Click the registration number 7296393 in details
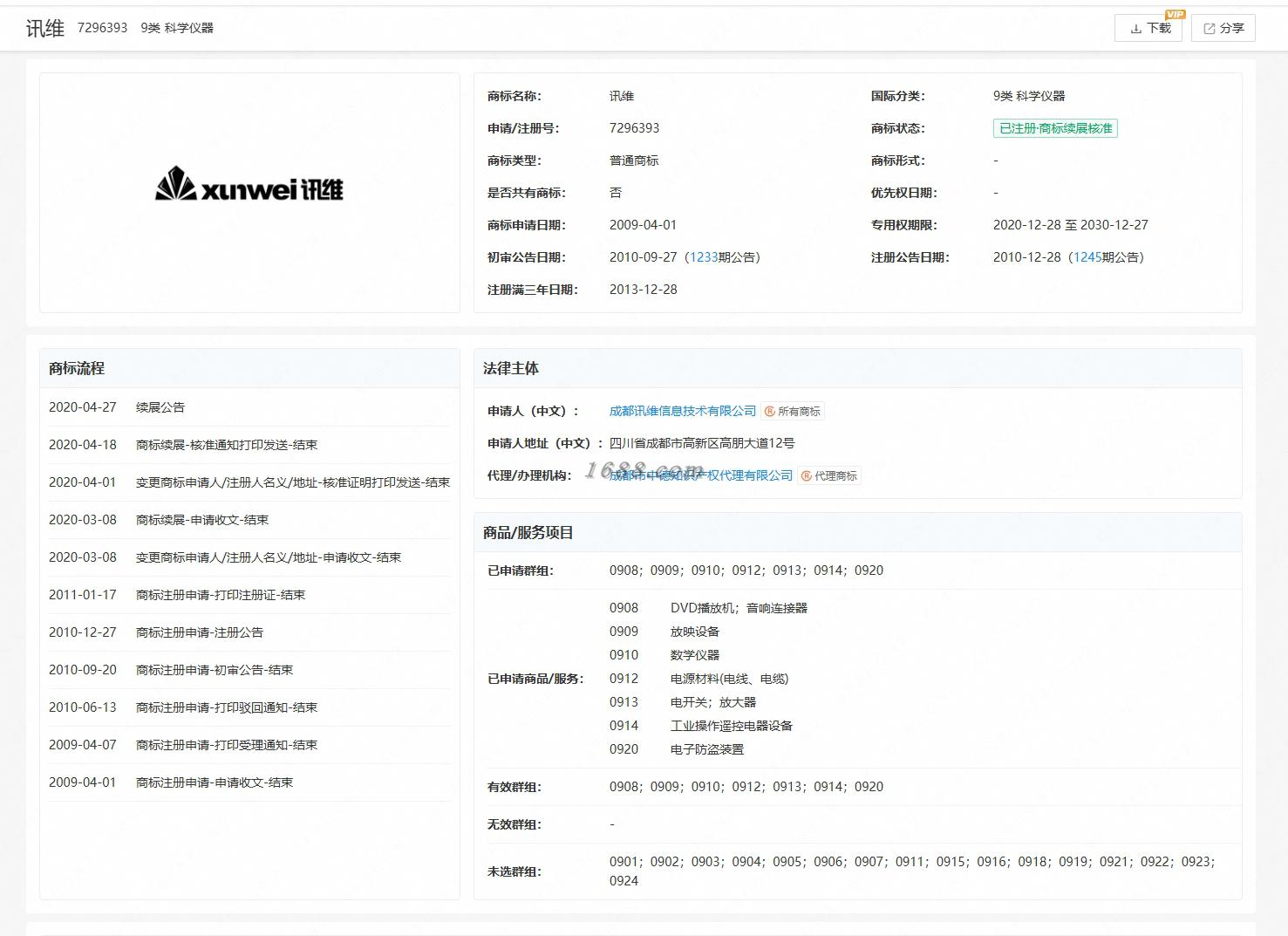This screenshot has height=936, width=1288. click(x=634, y=128)
